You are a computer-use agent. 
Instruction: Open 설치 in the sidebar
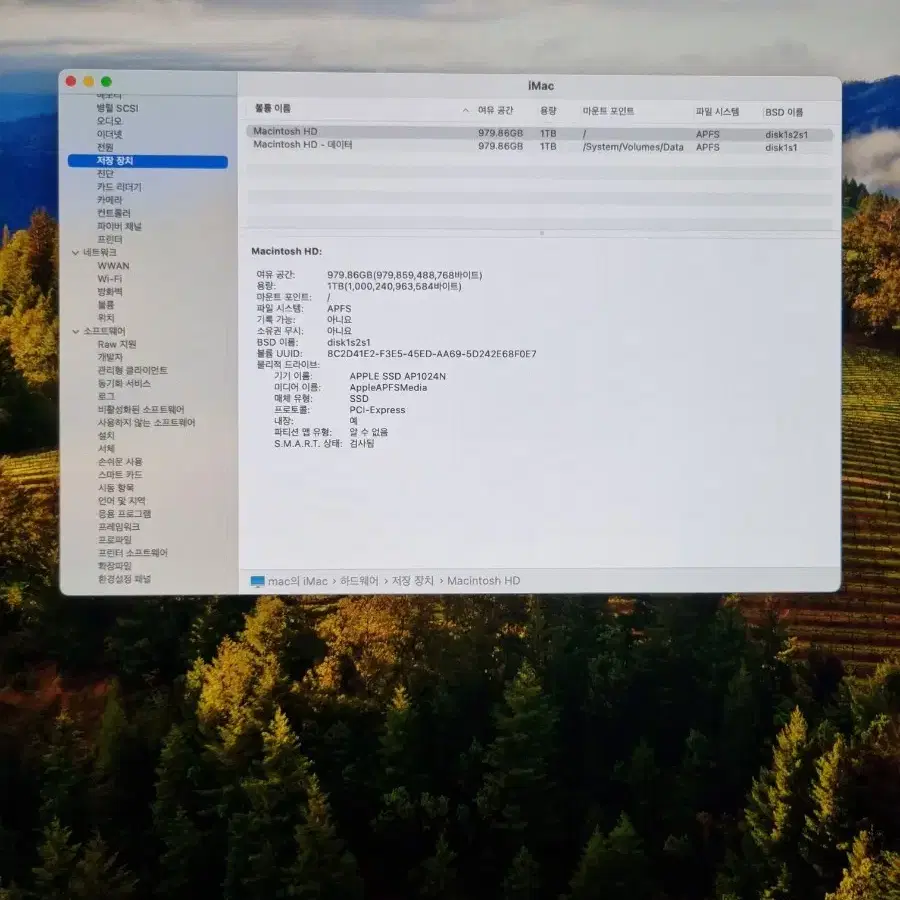pyautogui.click(x=106, y=436)
